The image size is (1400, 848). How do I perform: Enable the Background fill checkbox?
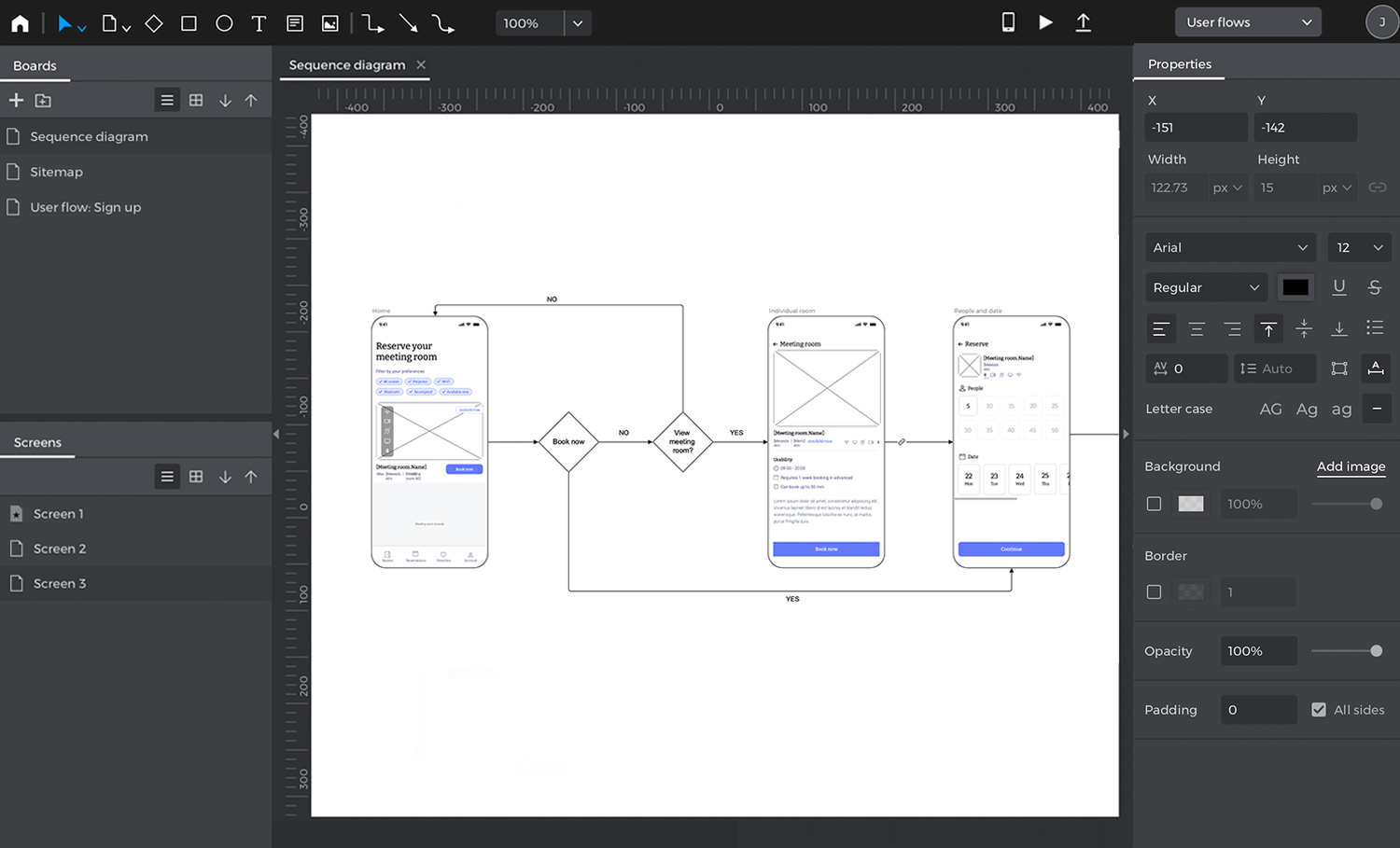pos(1154,504)
